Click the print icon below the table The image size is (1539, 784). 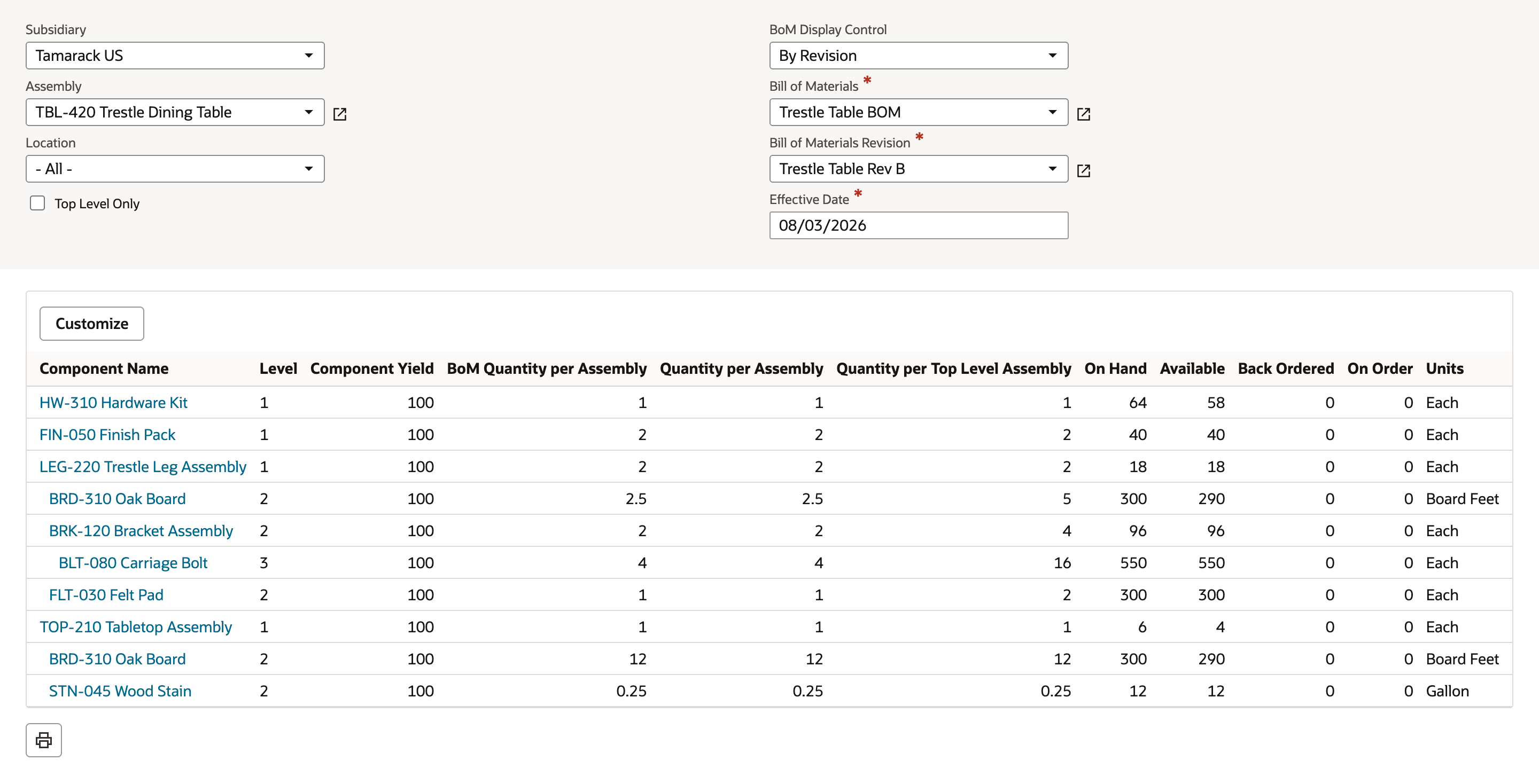[x=44, y=740]
